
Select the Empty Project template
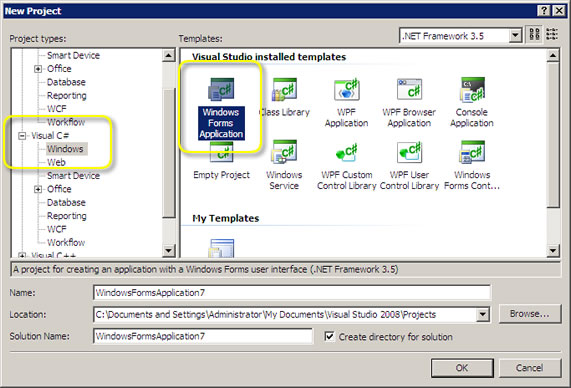pyautogui.click(x=221, y=160)
